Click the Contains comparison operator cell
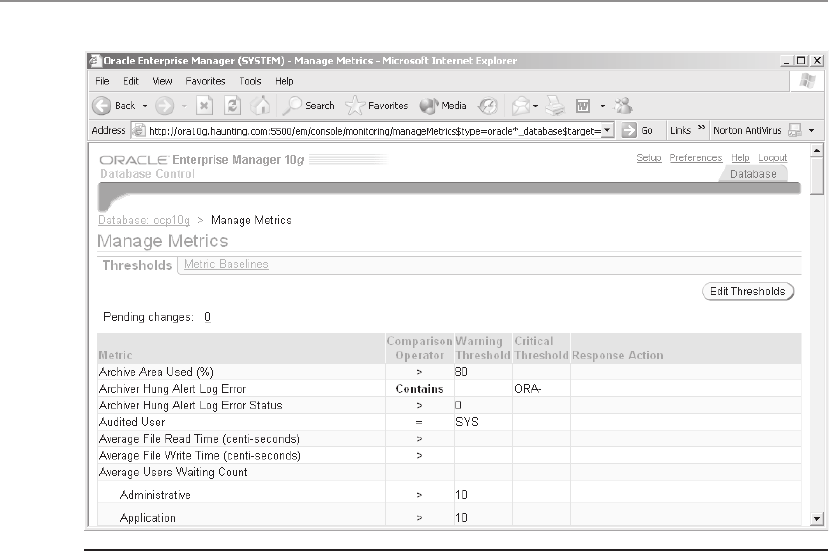Image resolution: width=829 pixels, height=551 pixels. (419, 389)
